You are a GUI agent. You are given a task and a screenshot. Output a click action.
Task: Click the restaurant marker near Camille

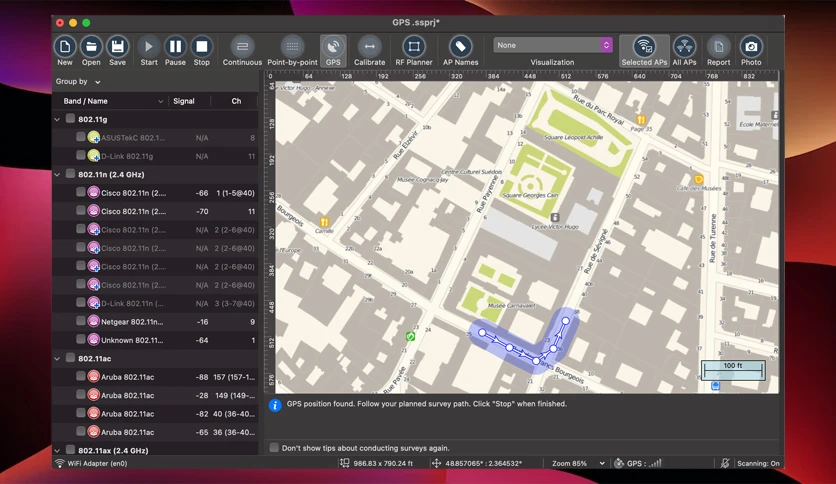click(x=324, y=222)
